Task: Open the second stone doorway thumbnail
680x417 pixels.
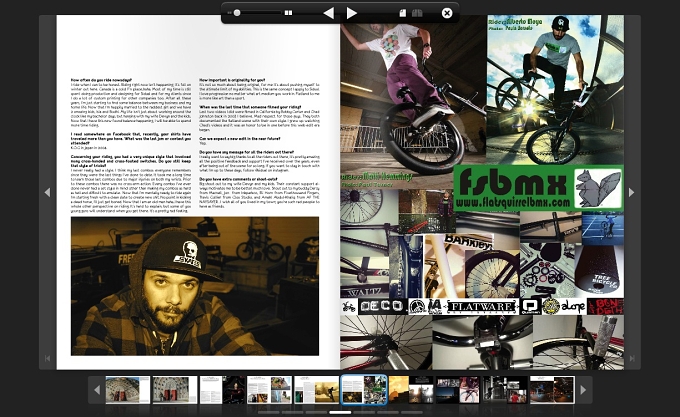Action: [x=175, y=390]
